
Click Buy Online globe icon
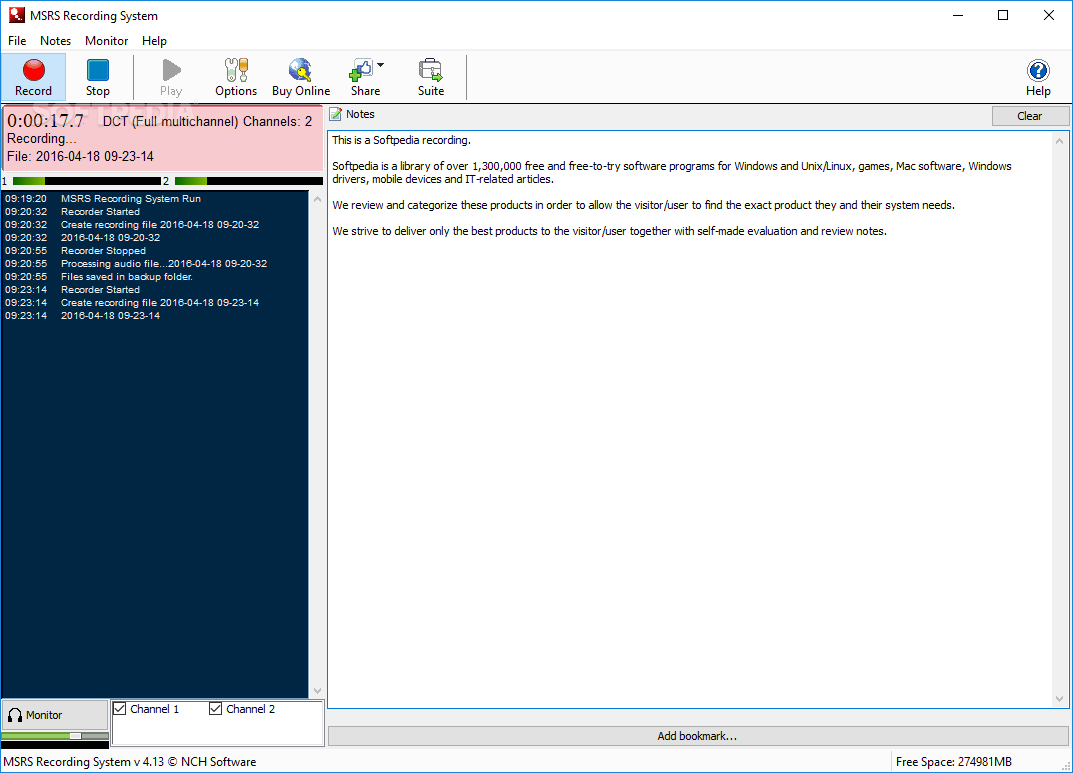[x=300, y=77]
